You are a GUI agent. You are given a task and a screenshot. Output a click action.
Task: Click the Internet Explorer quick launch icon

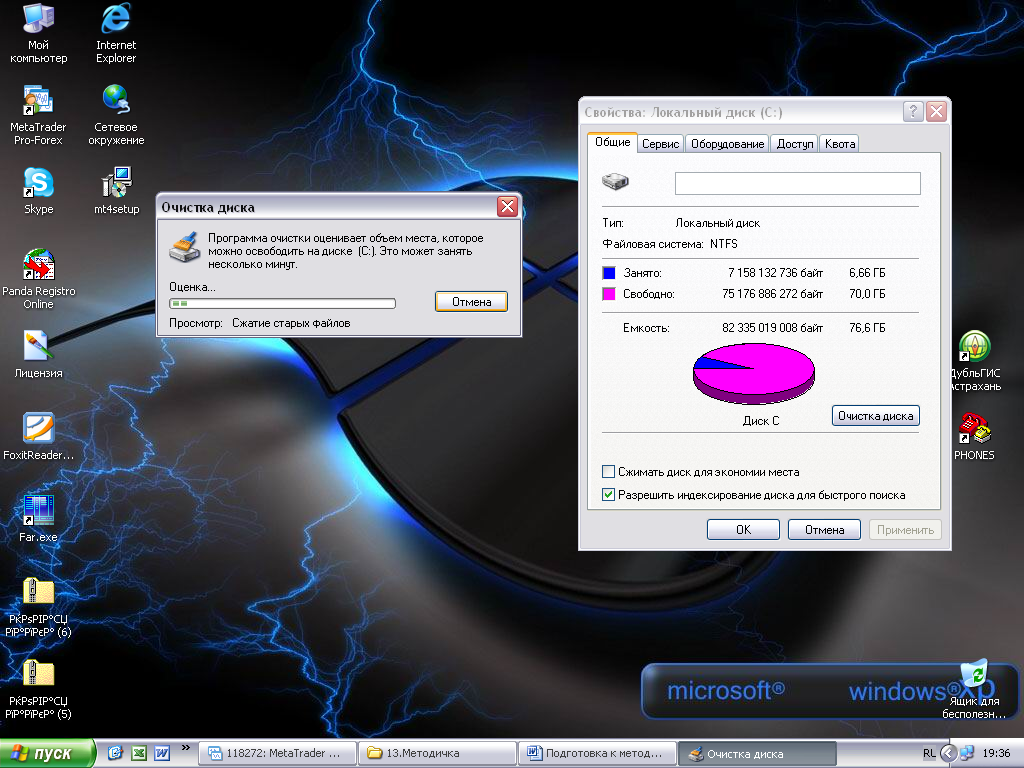115,753
